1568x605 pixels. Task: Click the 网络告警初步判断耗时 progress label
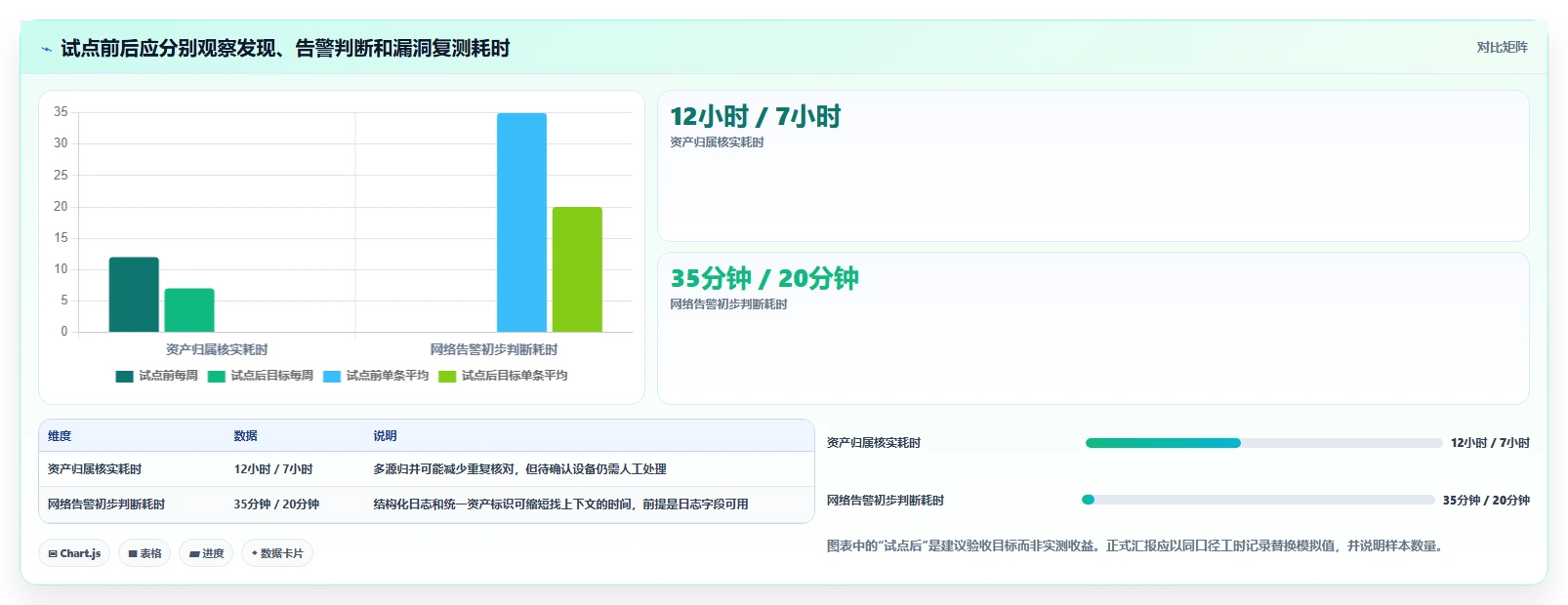(x=886, y=501)
